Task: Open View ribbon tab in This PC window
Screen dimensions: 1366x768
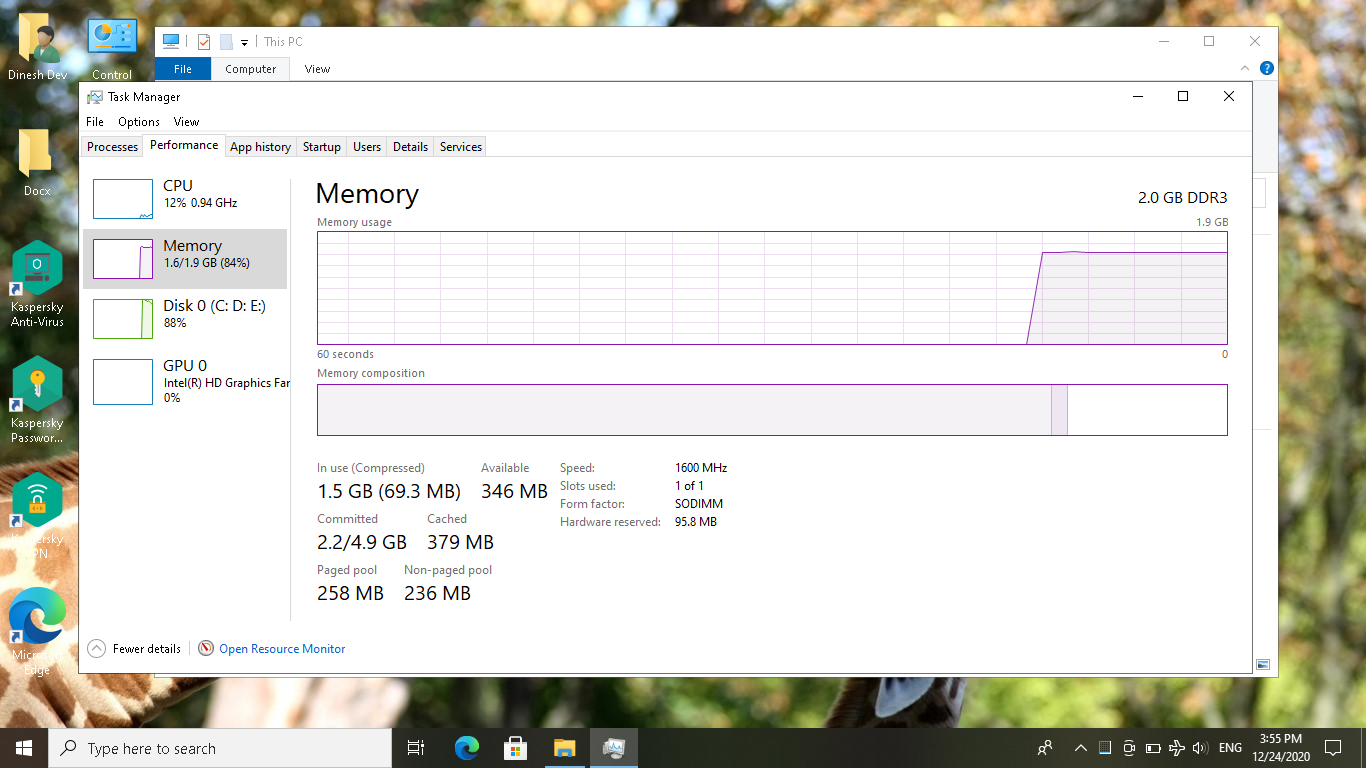Action: pos(317,69)
